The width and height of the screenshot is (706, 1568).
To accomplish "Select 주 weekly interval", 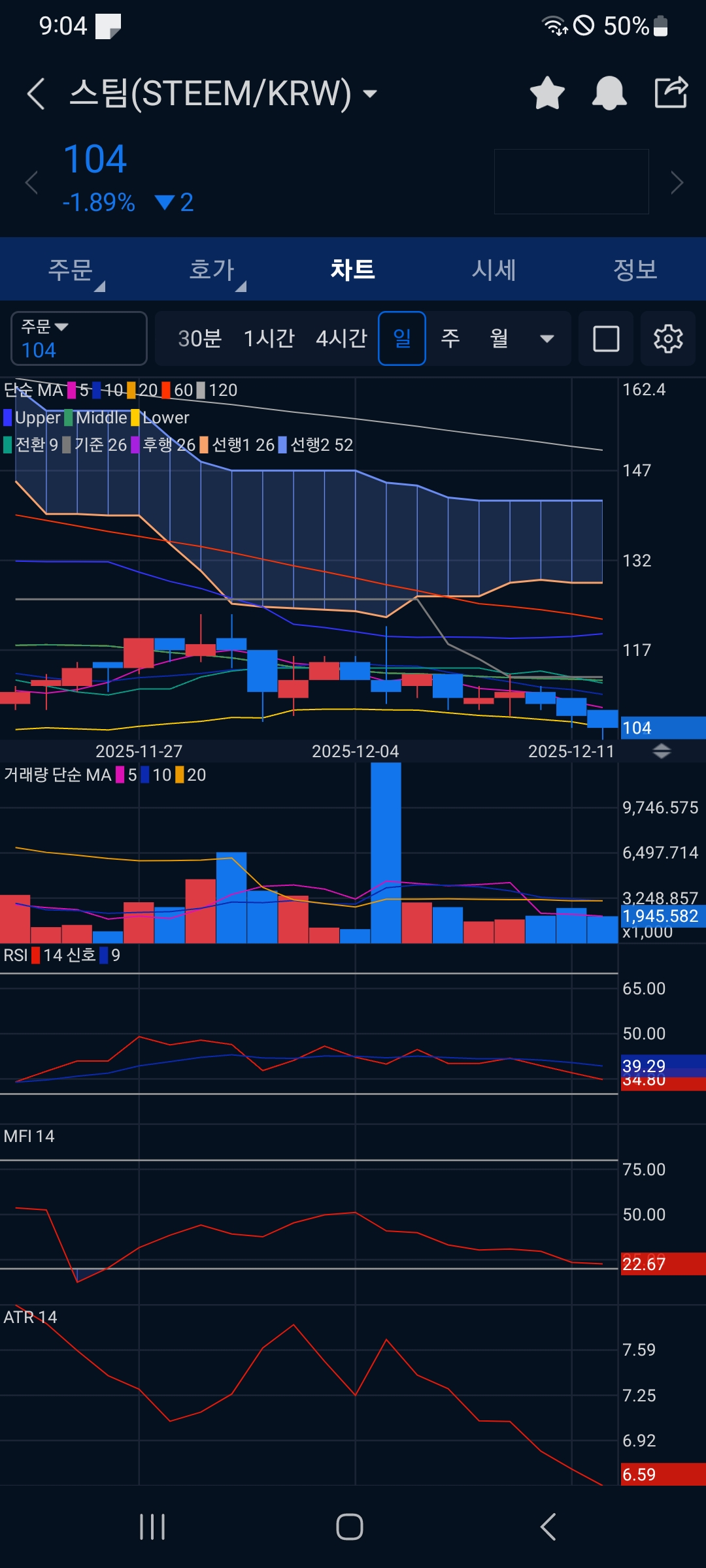I will [450, 338].
